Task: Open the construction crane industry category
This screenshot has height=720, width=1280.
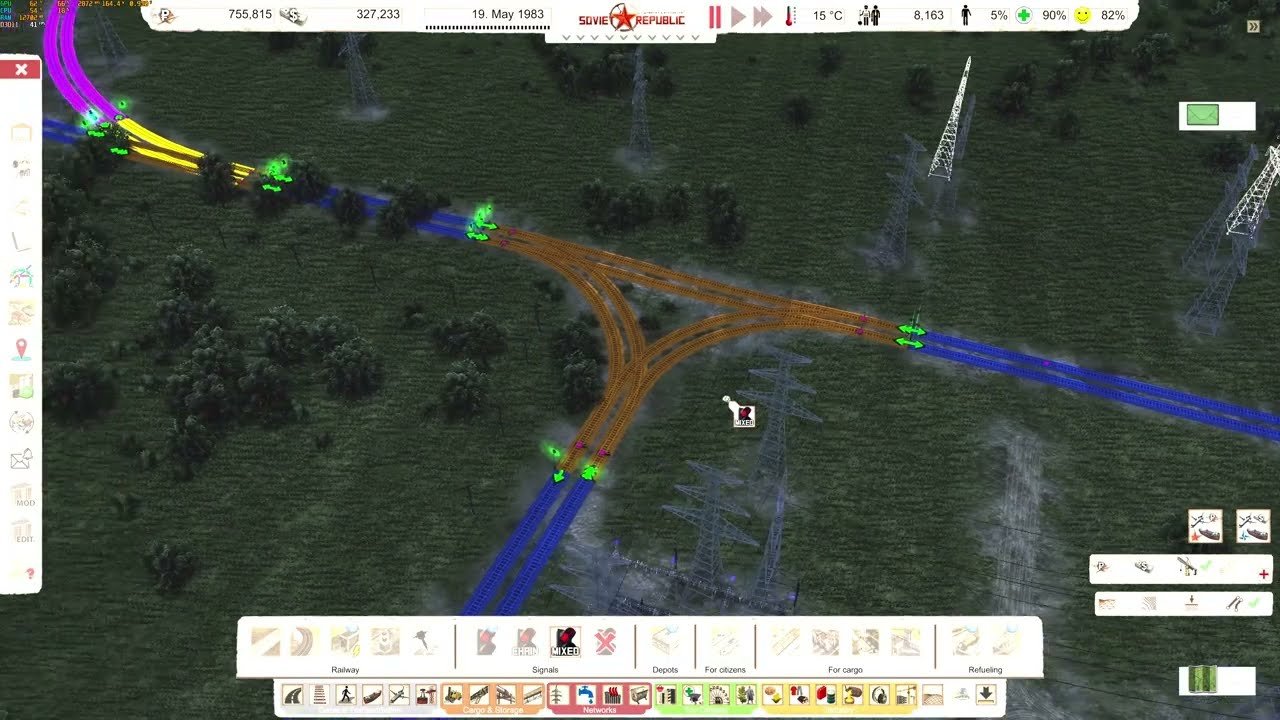Action: (x=906, y=695)
